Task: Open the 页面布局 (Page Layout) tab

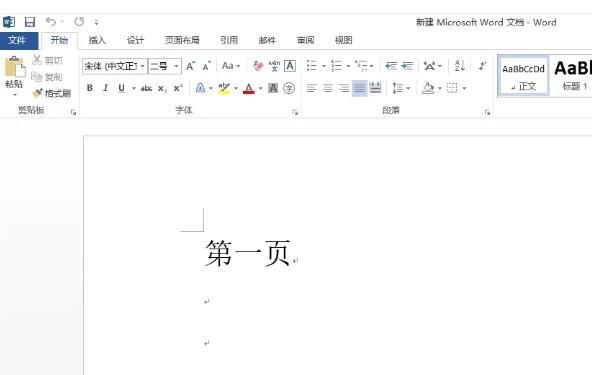Action: coord(182,40)
